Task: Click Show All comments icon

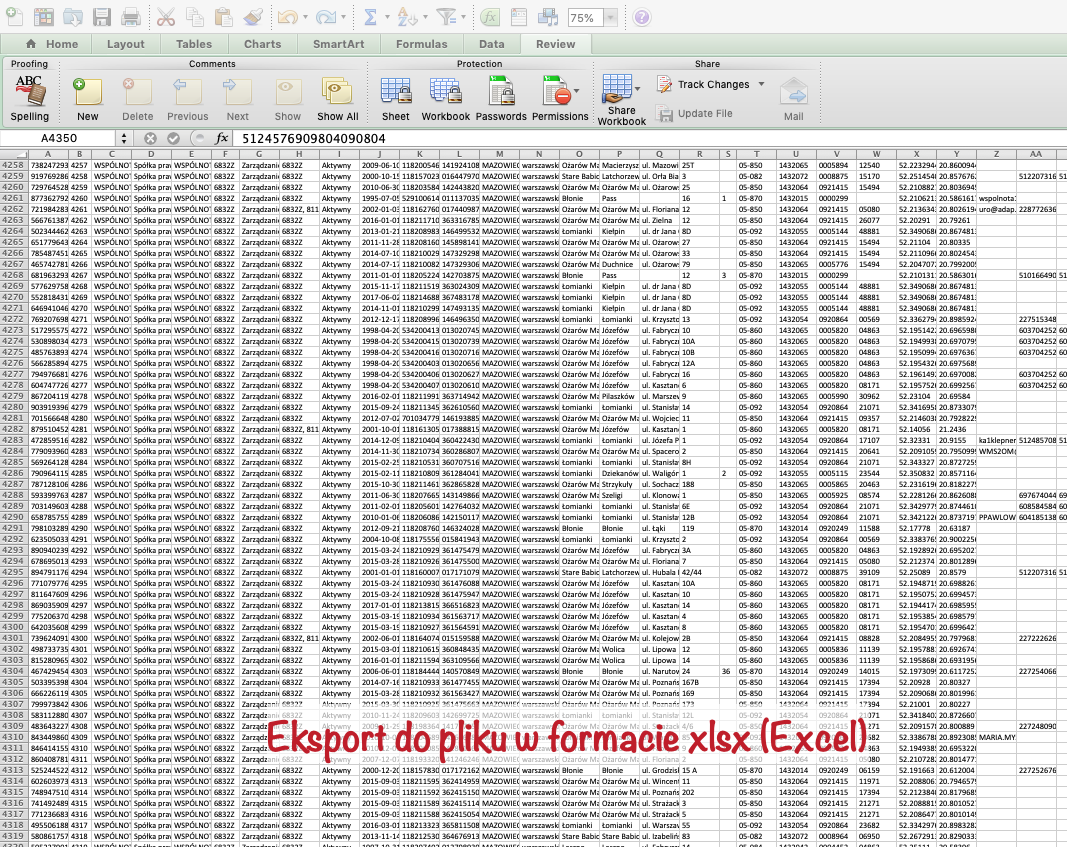Action: click(x=338, y=98)
